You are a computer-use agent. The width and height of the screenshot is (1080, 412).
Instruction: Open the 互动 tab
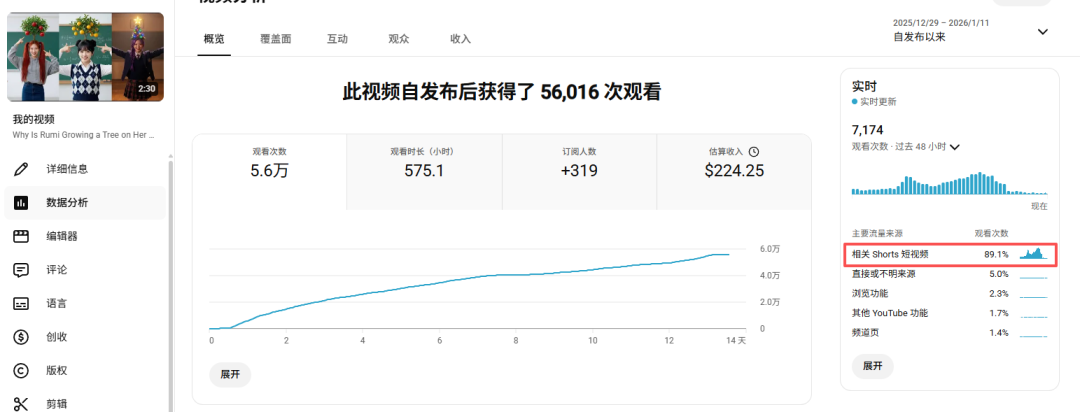(x=338, y=39)
